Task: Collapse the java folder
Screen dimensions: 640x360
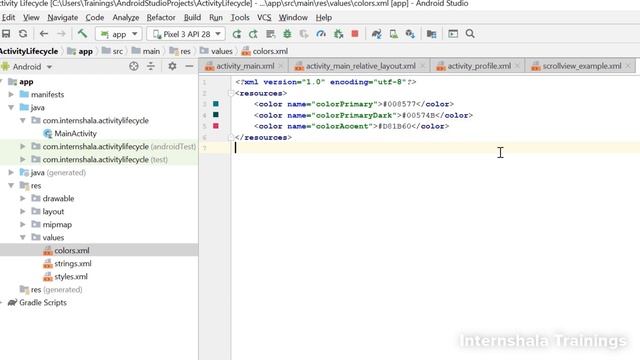Action: 11,107
